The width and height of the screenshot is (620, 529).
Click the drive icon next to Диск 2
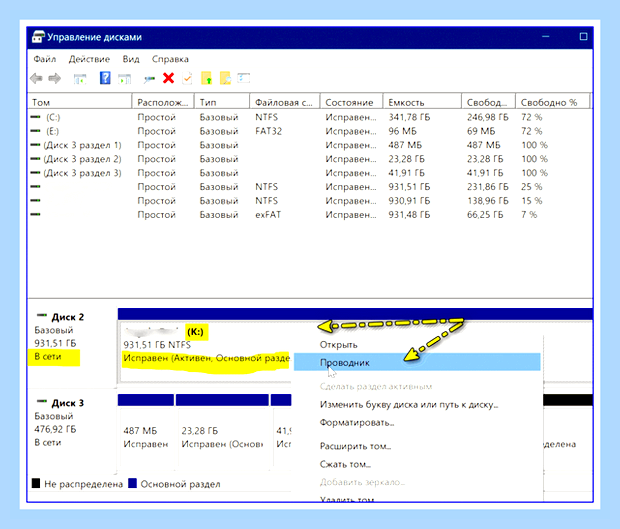(x=42, y=316)
